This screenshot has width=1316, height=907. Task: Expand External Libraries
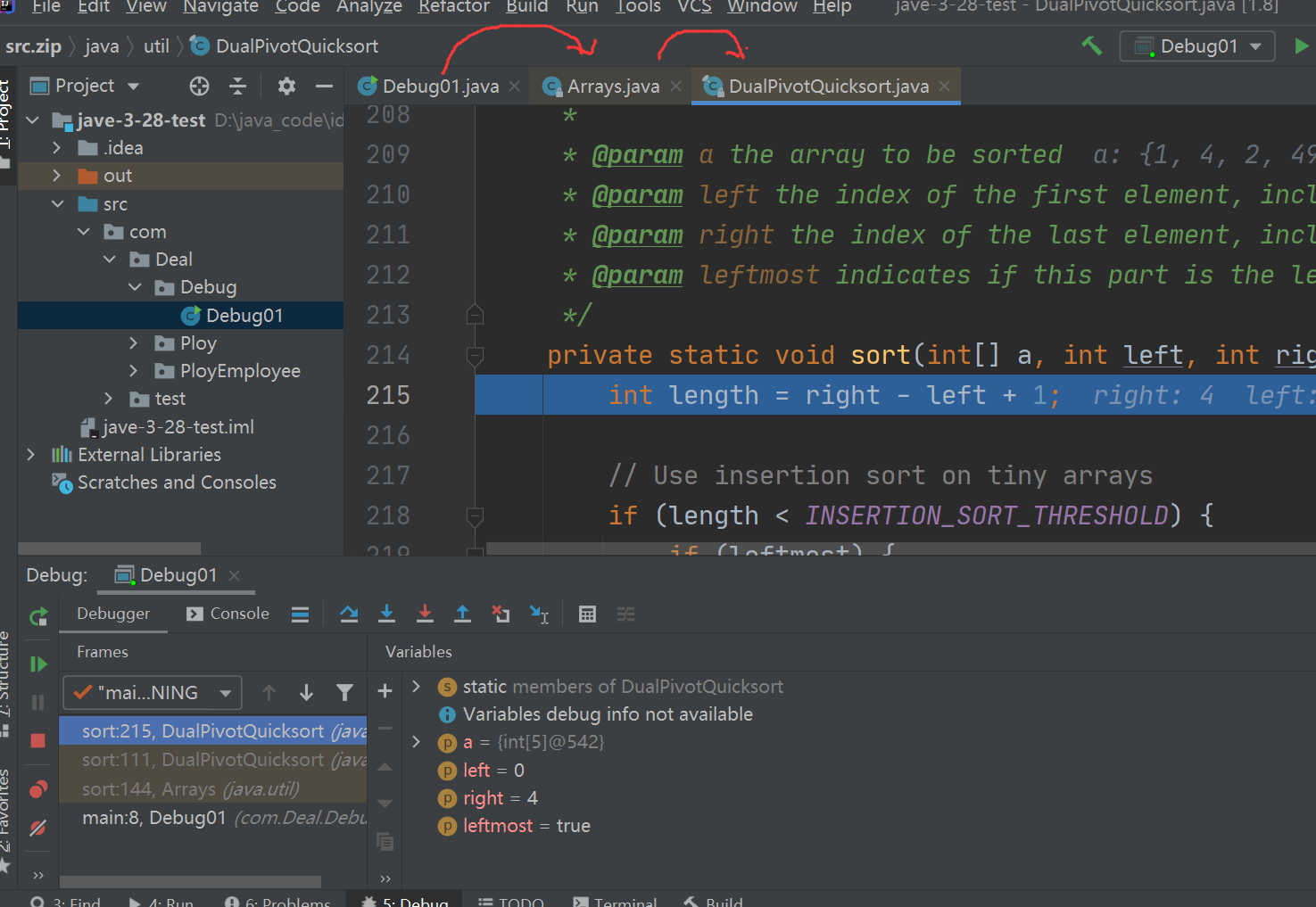pyautogui.click(x=31, y=455)
